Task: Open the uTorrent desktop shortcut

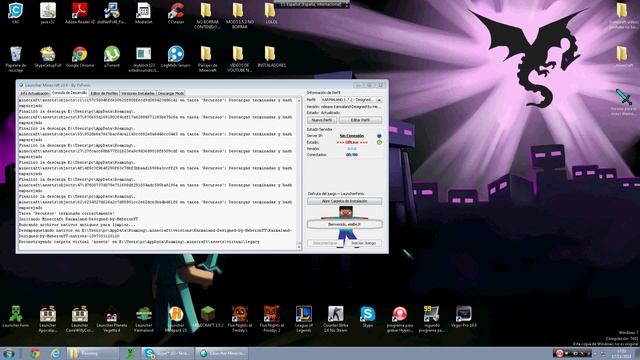Action: (x=112, y=56)
